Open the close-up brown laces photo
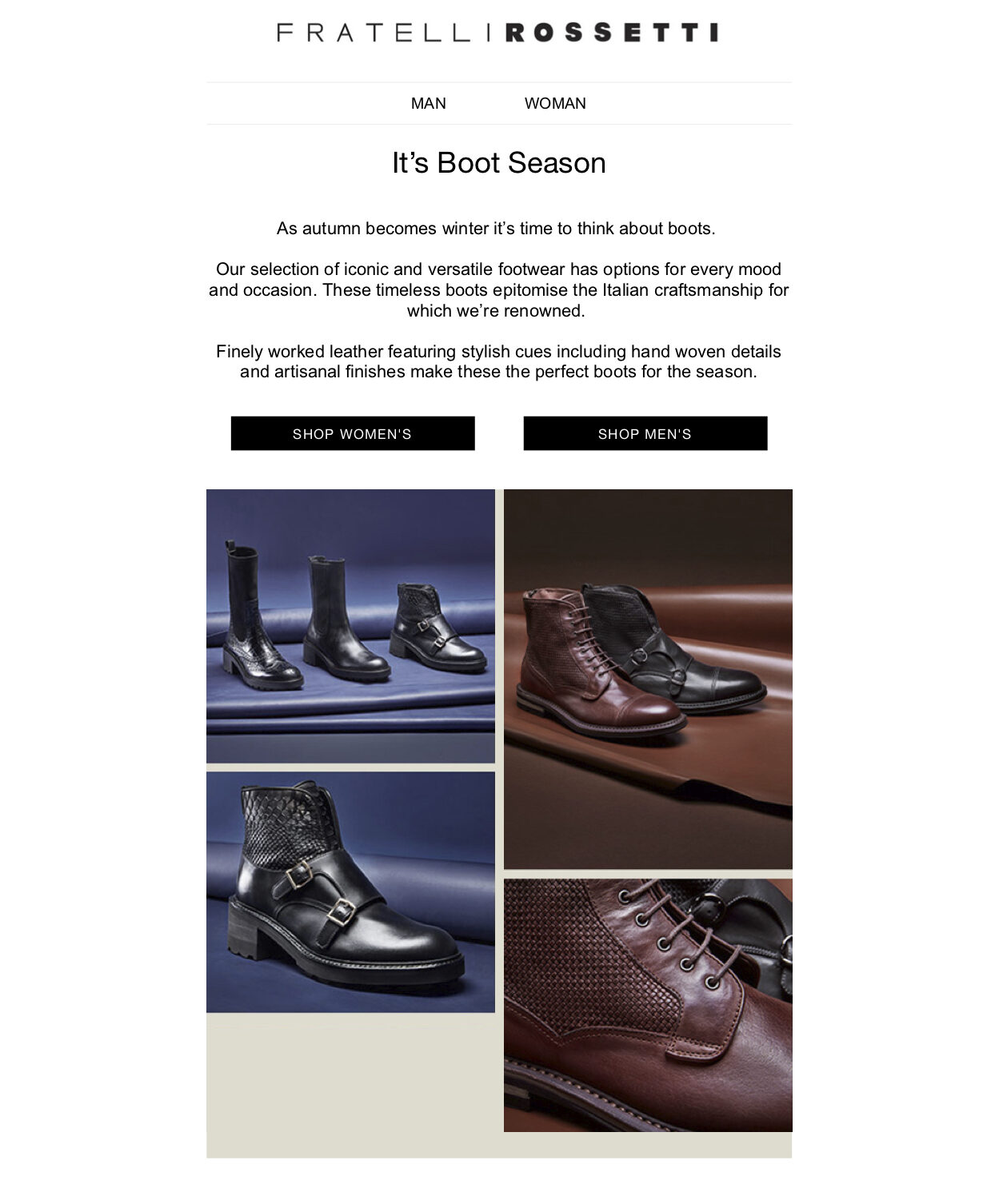This screenshot has height=1204, width=991. pos(648,1005)
